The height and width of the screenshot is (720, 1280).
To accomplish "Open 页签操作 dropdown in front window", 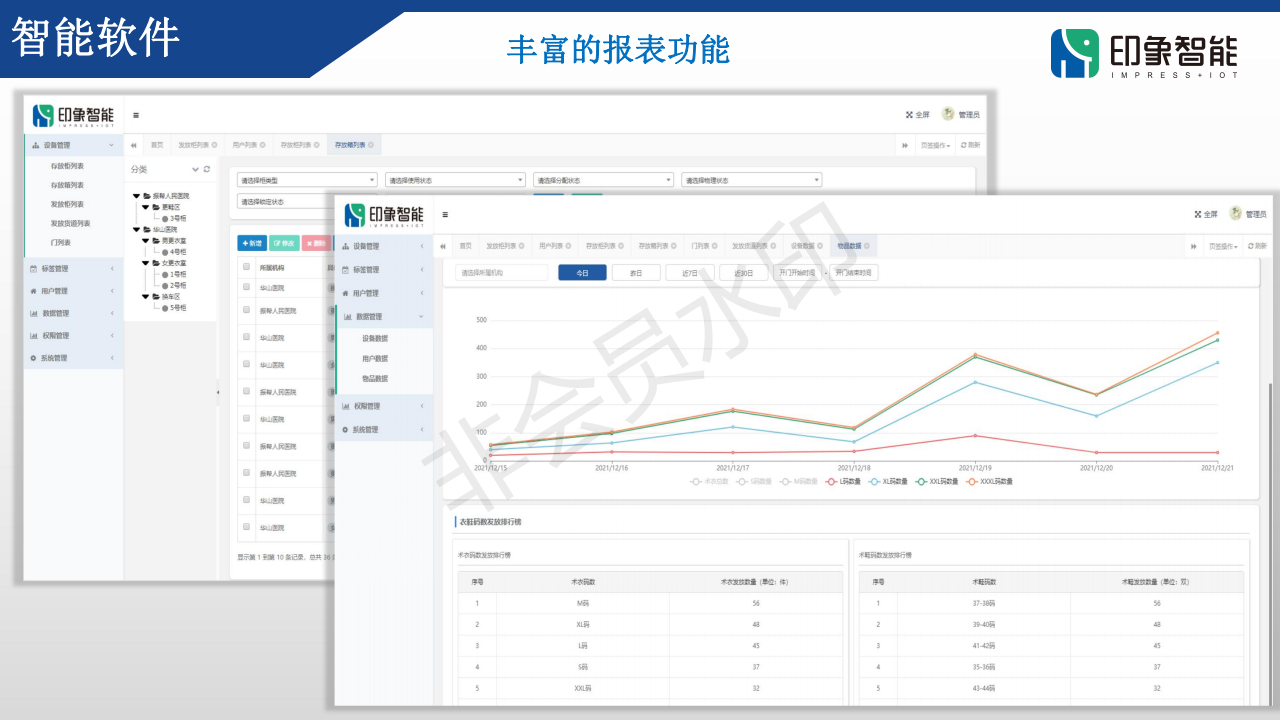I will click(1223, 245).
